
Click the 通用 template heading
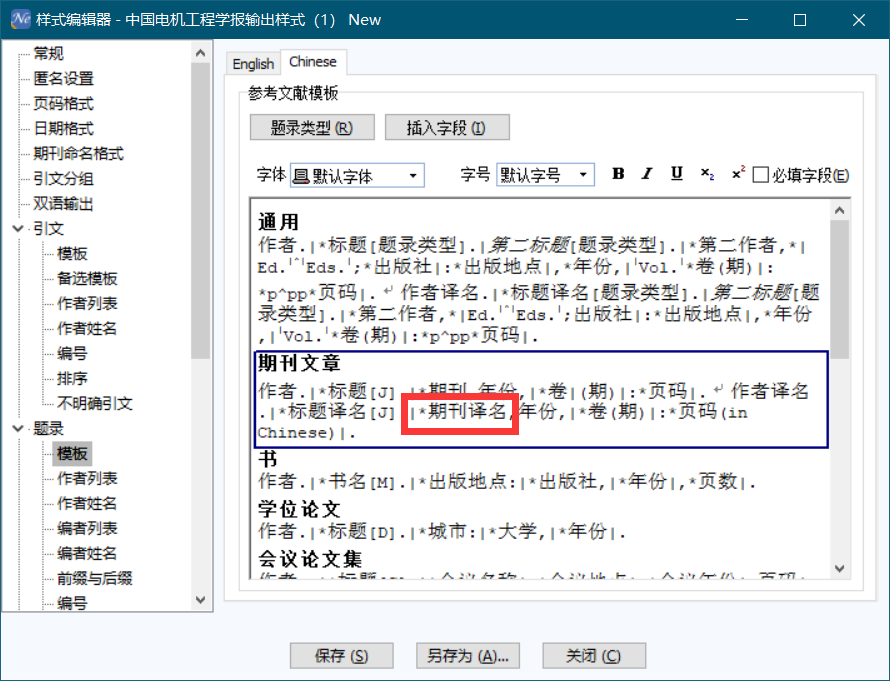point(278,222)
